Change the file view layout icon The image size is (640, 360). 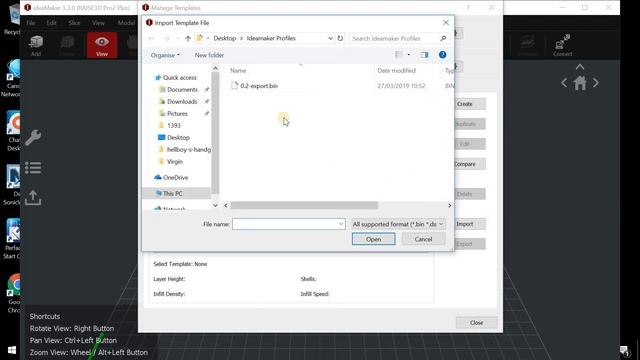(399, 55)
